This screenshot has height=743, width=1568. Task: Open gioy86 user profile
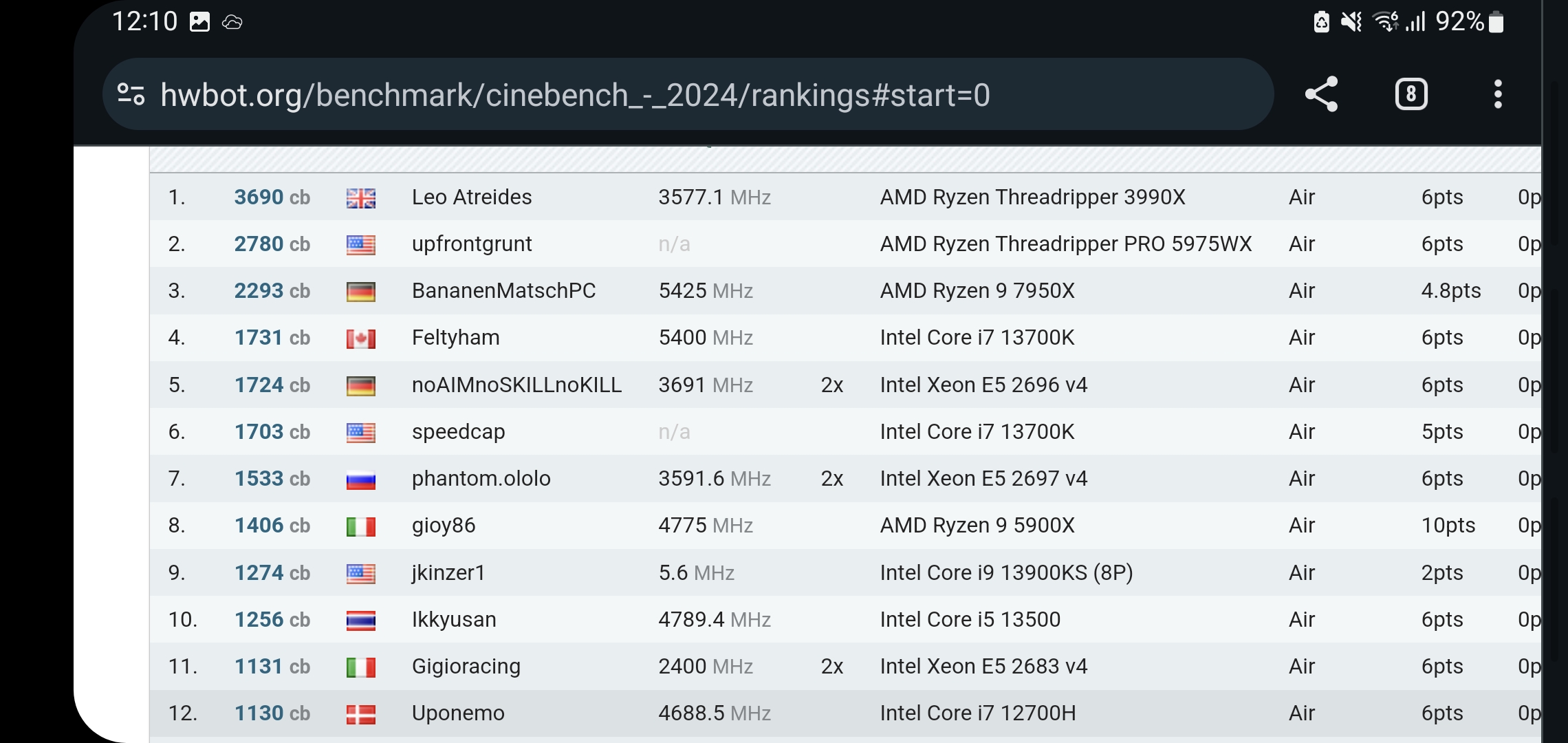444,526
